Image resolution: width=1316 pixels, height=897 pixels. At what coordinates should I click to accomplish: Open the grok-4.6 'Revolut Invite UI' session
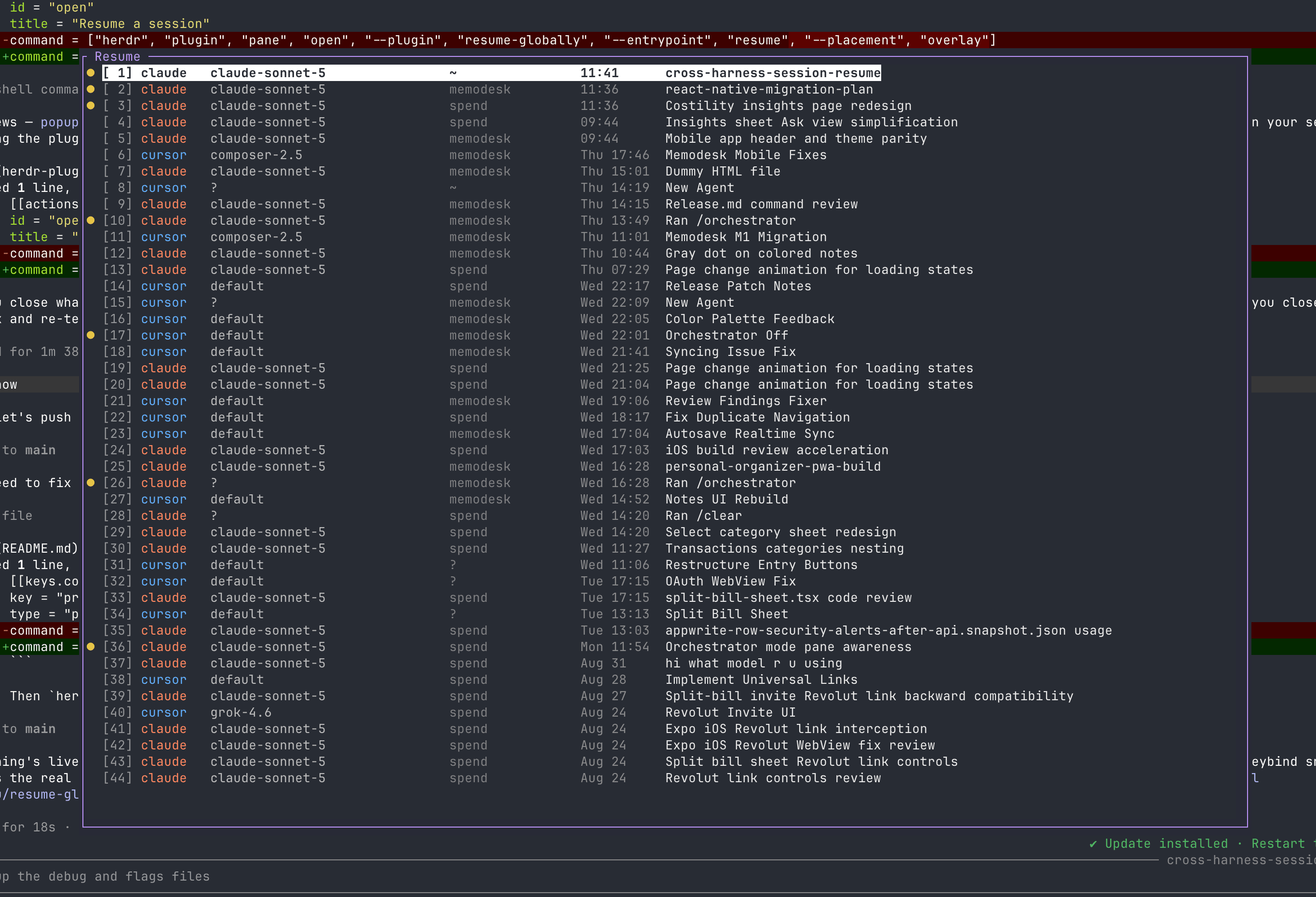pyautogui.click(x=449, y=713)
